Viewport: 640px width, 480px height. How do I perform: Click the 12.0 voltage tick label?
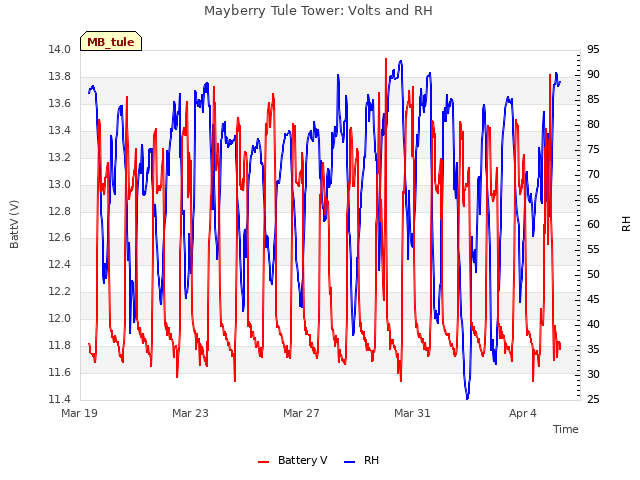[60, 319]
